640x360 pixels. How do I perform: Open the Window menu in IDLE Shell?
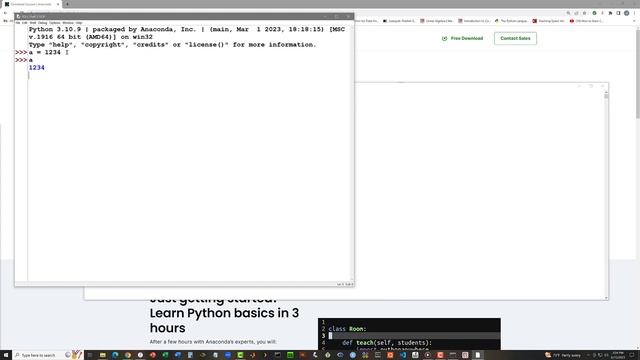point(68,23)
